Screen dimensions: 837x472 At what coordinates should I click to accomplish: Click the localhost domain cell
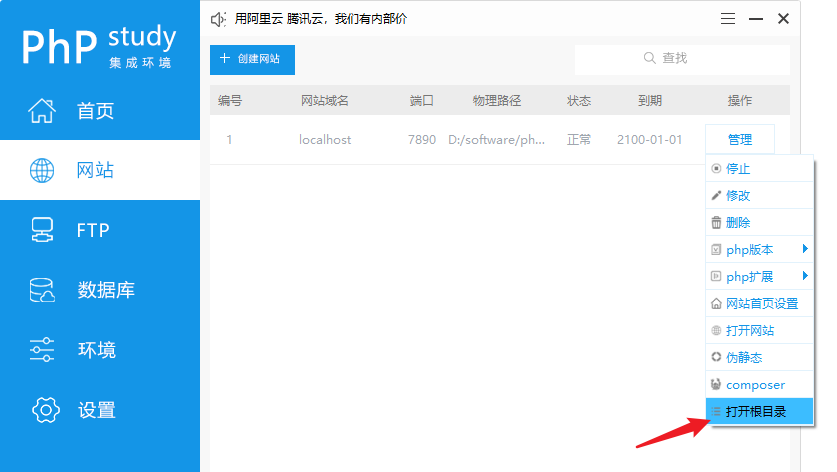[325, 140]
